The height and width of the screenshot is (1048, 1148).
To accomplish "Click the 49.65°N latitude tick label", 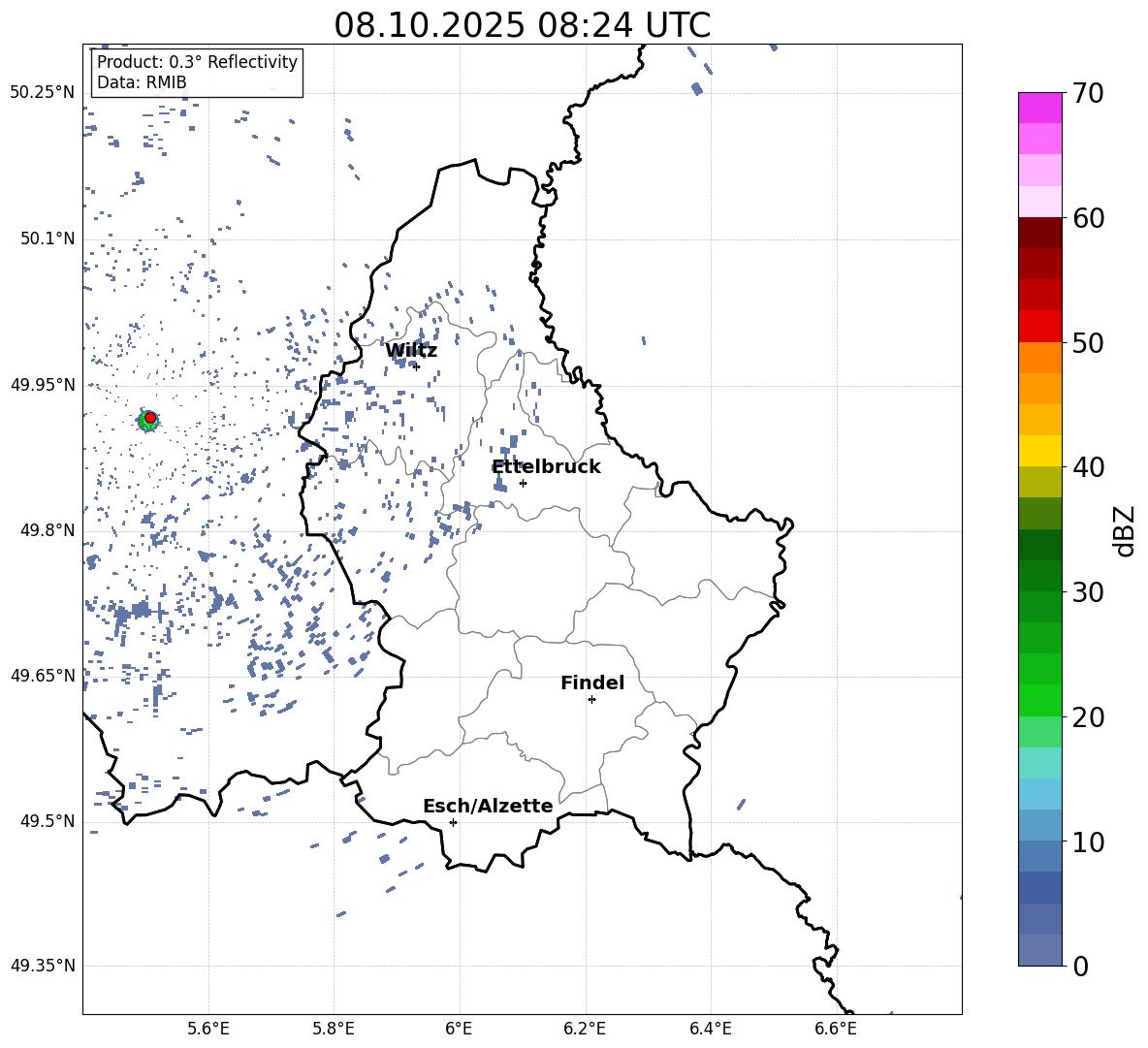I will 43,676.
